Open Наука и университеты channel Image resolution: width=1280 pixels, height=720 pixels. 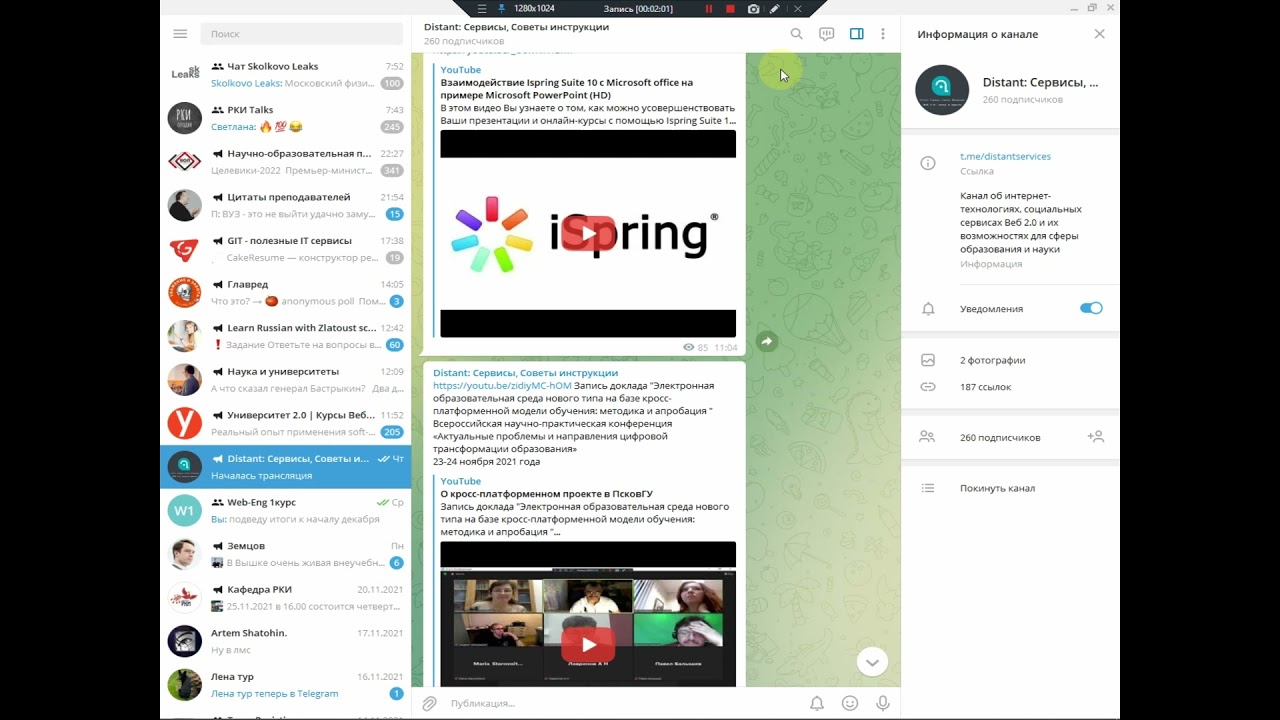285,379
